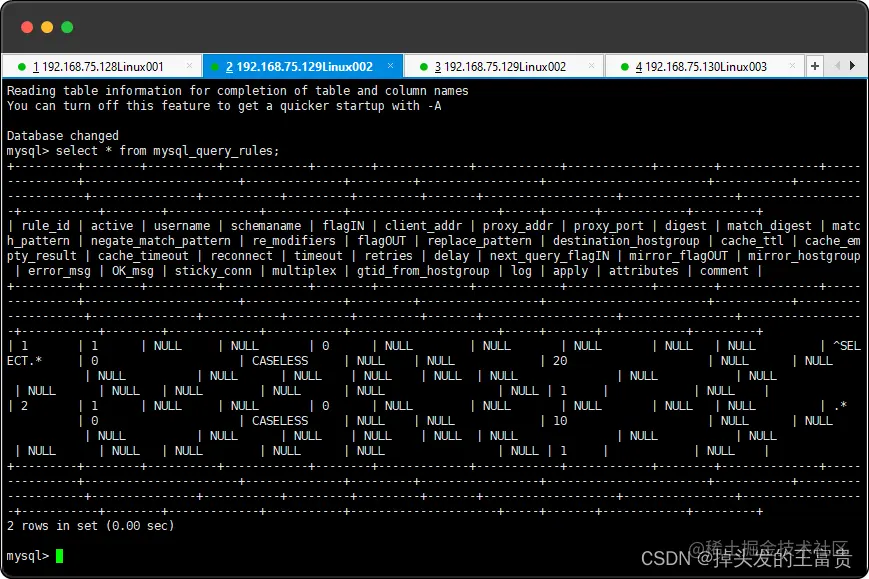
Task: Click 'client_addr' column header
Action: [423, 226]
